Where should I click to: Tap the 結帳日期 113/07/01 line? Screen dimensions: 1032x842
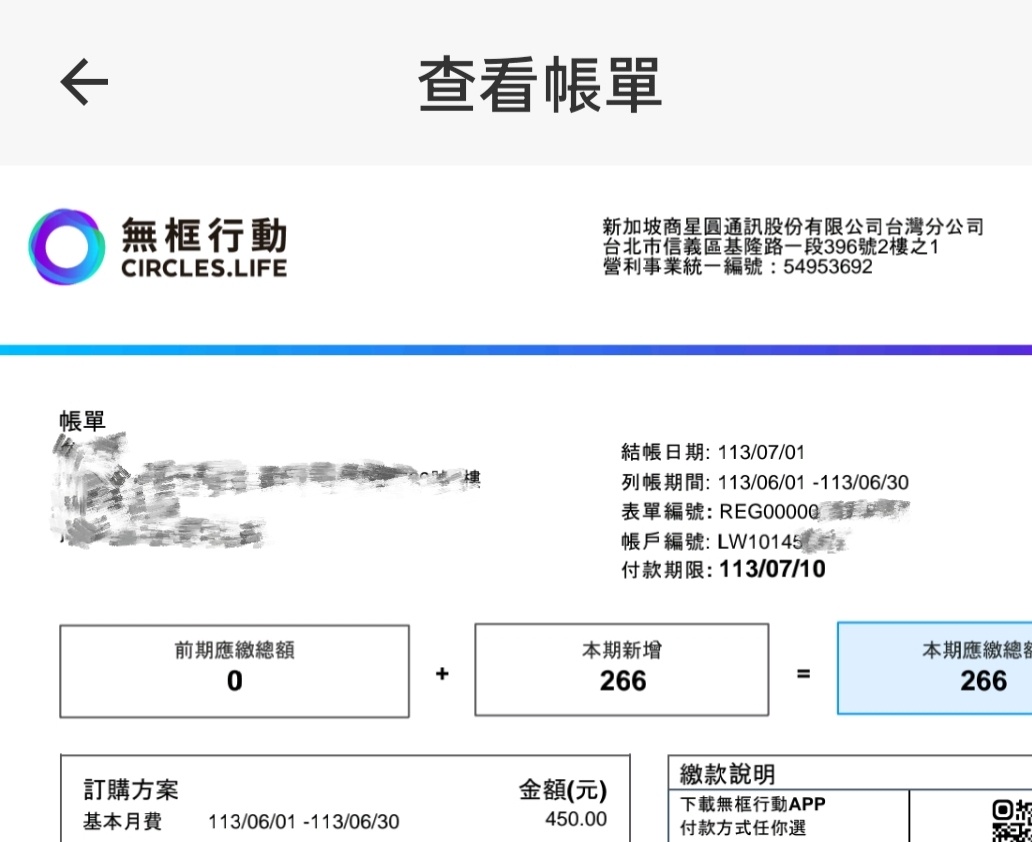[x=713, y=452]
